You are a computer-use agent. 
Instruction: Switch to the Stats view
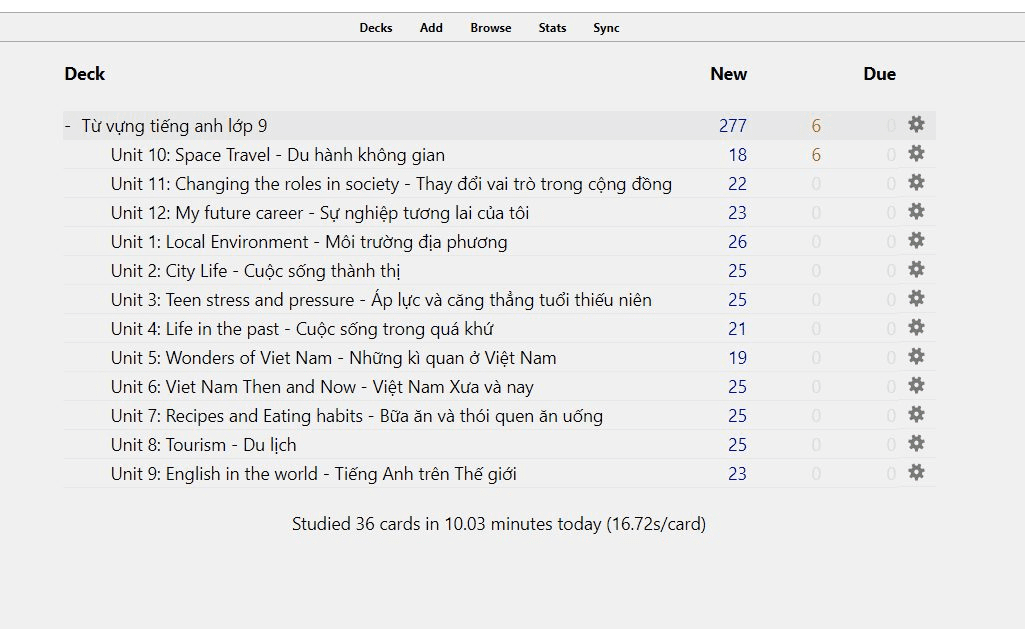coord(552,28)
